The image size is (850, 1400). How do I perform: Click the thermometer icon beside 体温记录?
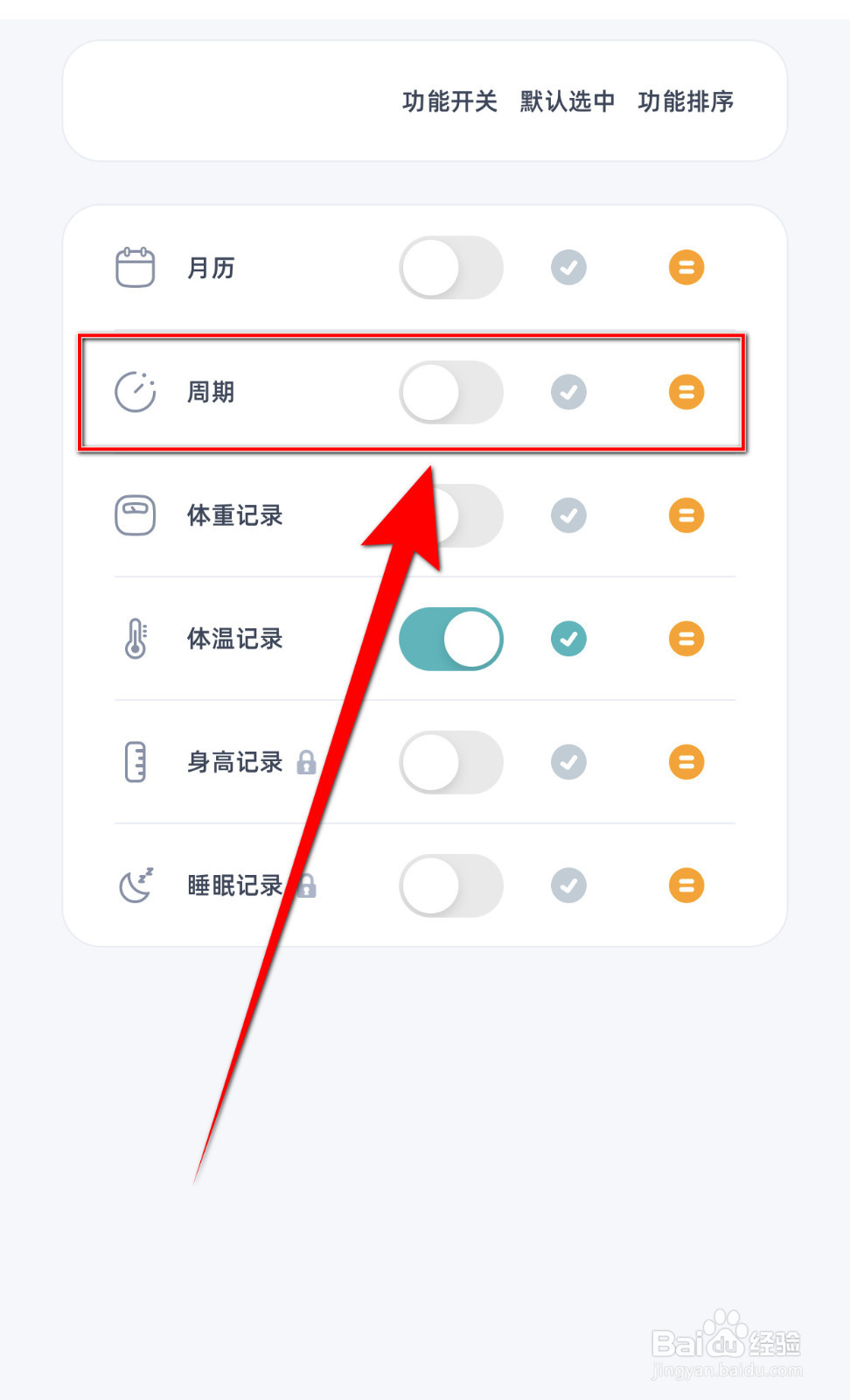click(136, 639)
